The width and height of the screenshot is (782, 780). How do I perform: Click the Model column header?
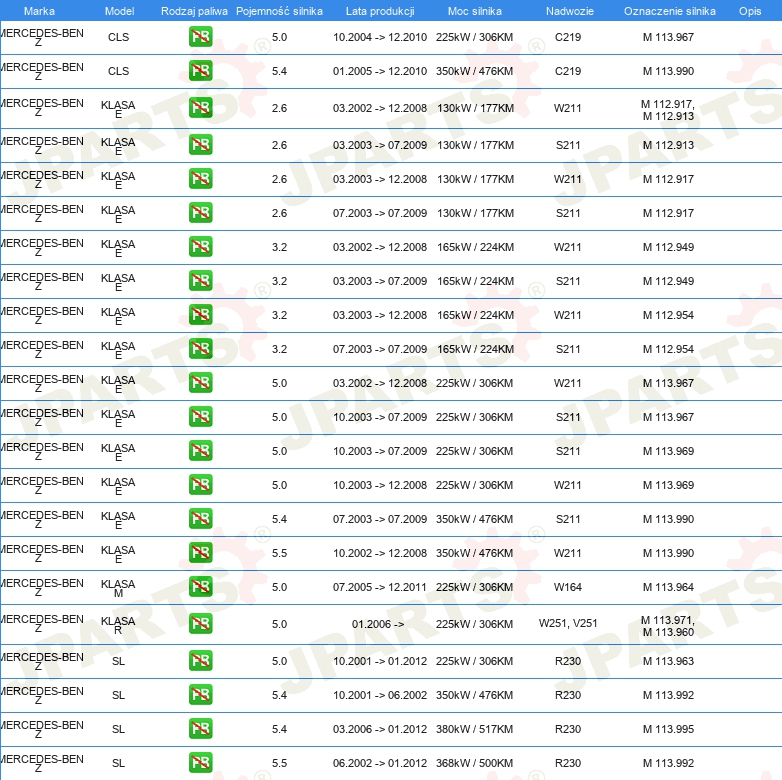tap(119, 11)
